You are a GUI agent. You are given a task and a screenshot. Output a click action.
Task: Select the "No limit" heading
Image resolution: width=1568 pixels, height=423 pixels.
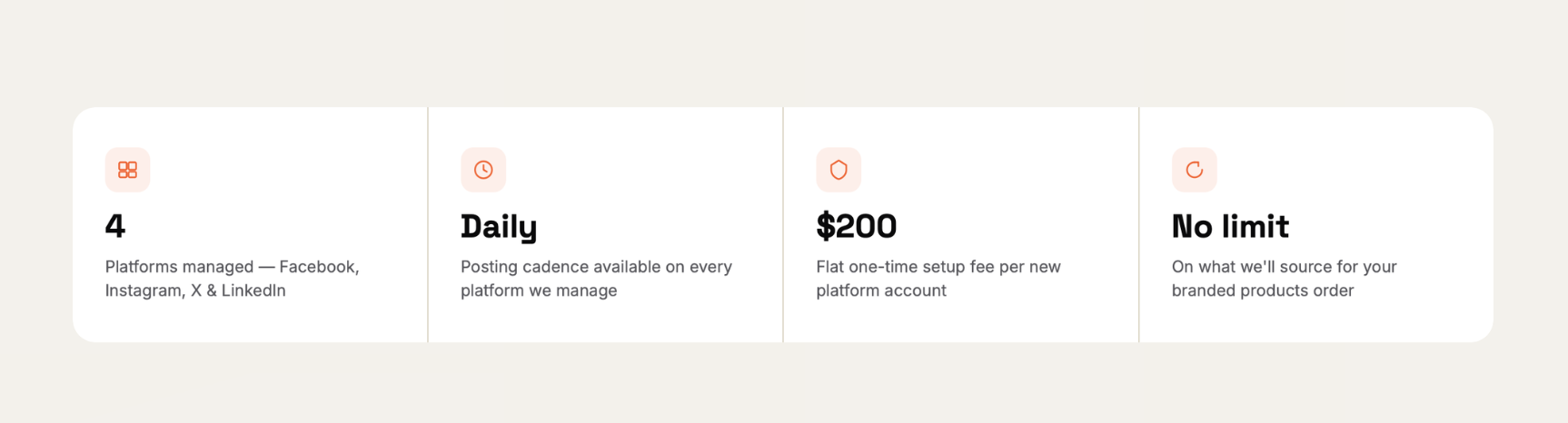[1230, 226]
